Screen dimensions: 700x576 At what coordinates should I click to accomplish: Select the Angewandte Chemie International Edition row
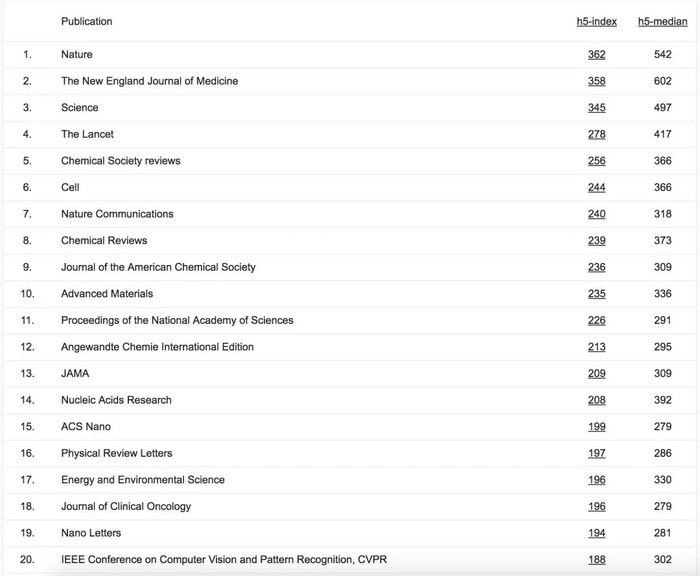pos(350,347)
